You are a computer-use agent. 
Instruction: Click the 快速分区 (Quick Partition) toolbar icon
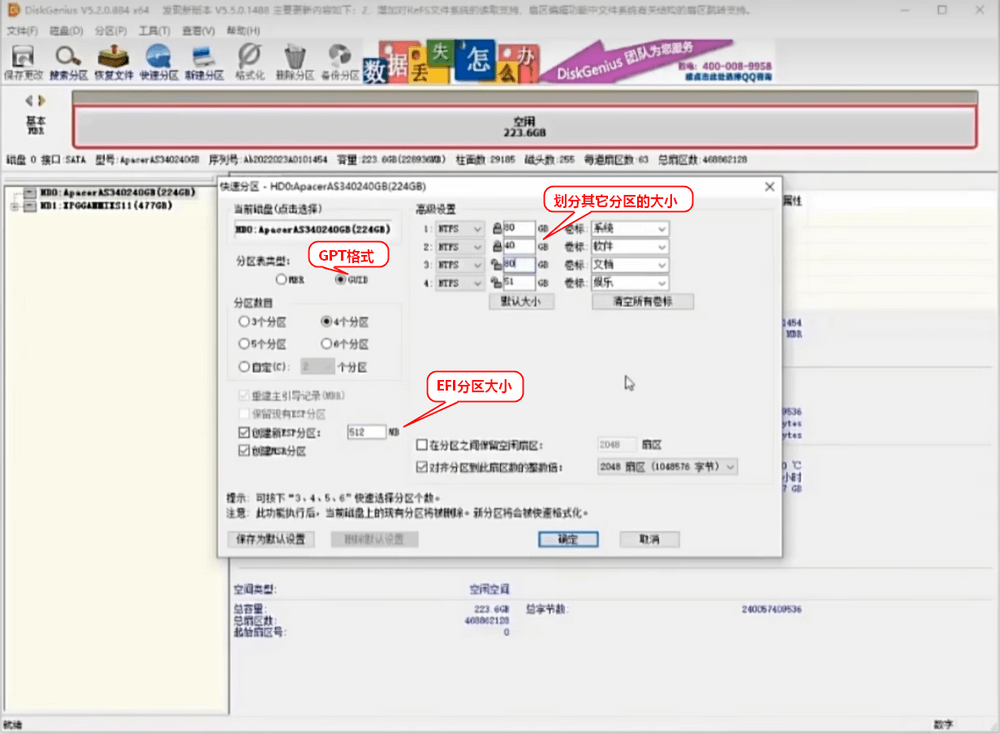pos(158,62)
